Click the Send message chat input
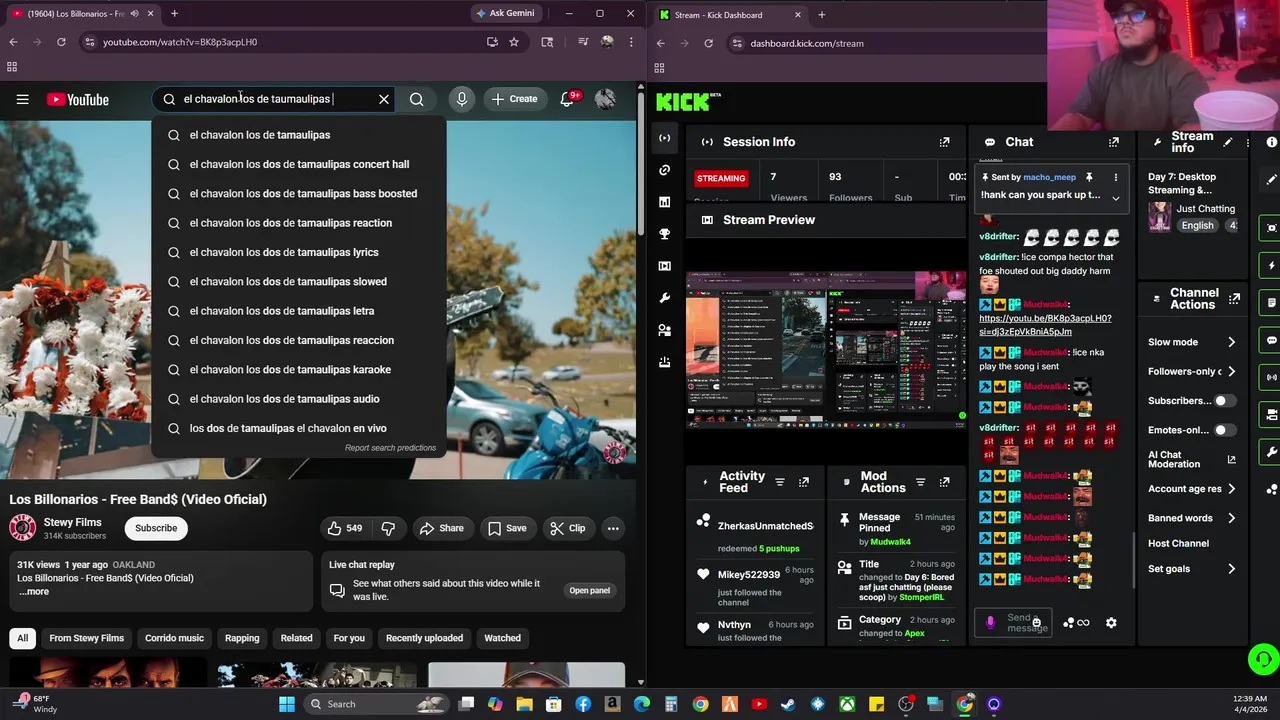Viewport: 1280px width, 720px height. tap(1014, 622)
